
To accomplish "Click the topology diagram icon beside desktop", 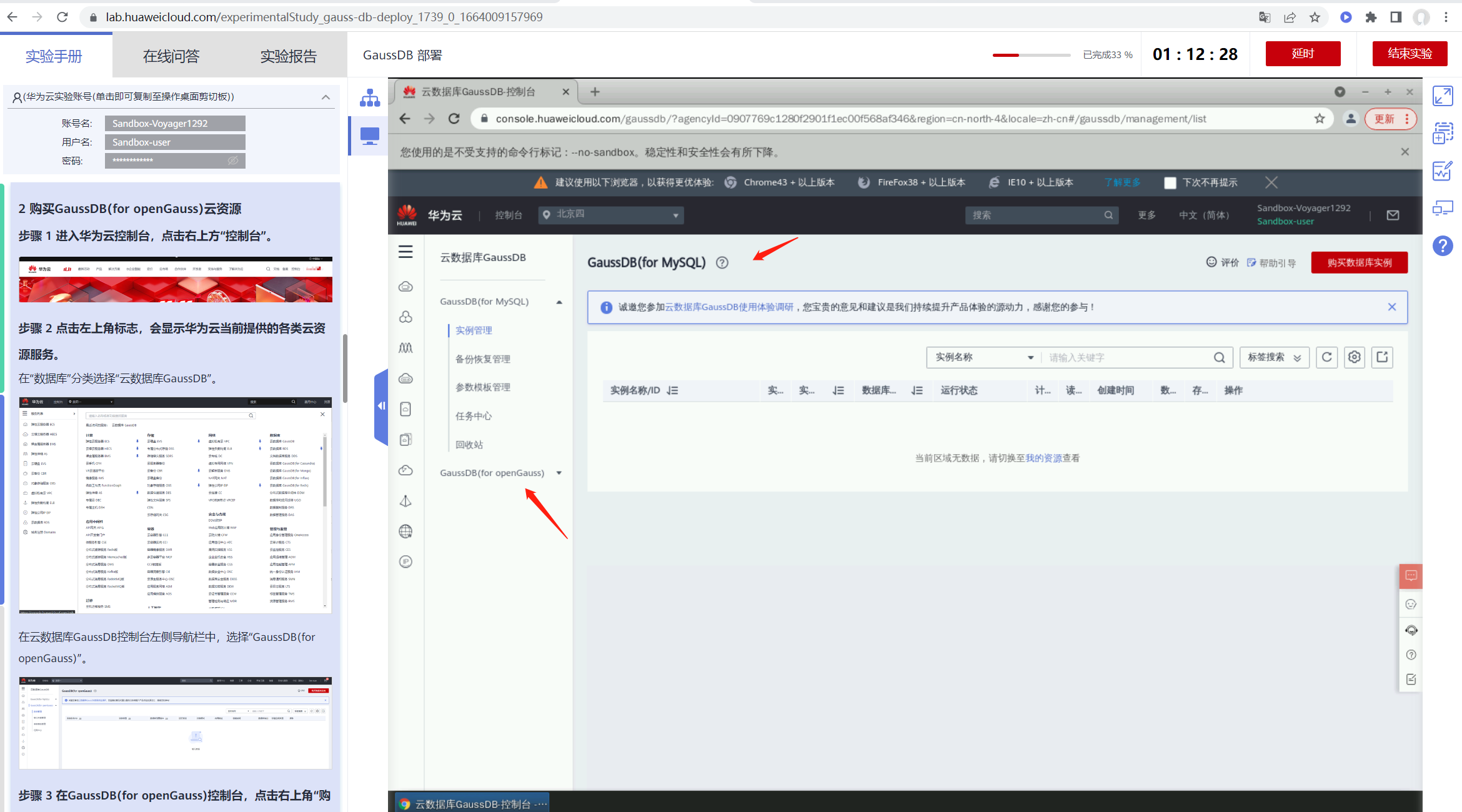I will (x=370, y=98).
